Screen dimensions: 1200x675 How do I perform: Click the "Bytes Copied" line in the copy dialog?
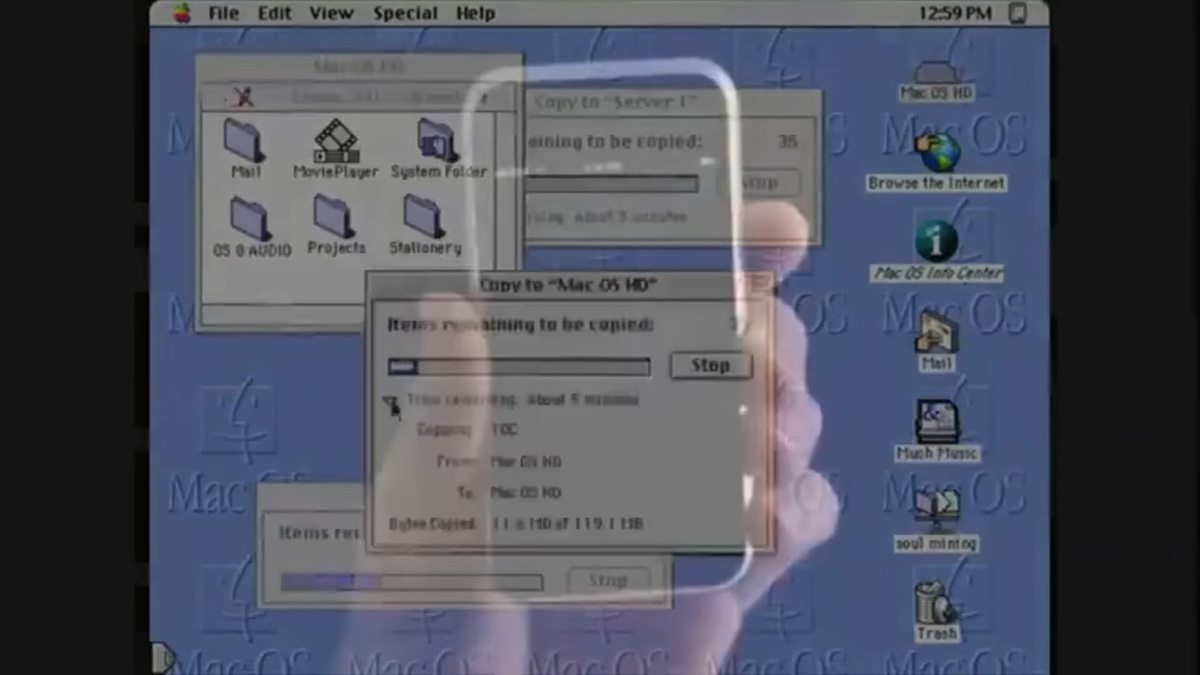[515, 523]
